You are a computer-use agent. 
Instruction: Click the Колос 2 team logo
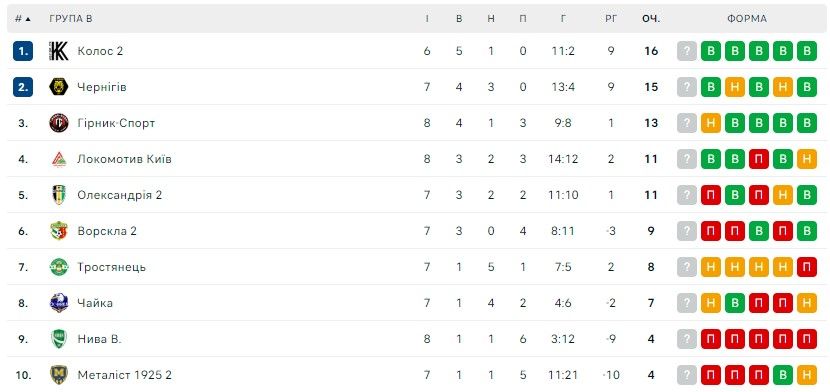[59, 51]
